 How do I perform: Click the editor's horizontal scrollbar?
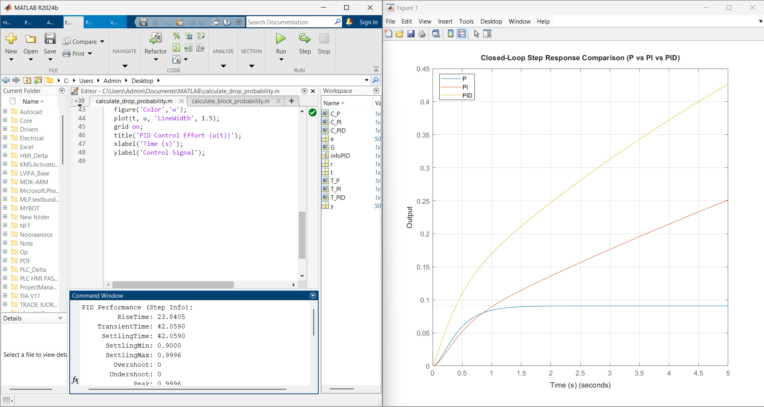click(173, 285)
